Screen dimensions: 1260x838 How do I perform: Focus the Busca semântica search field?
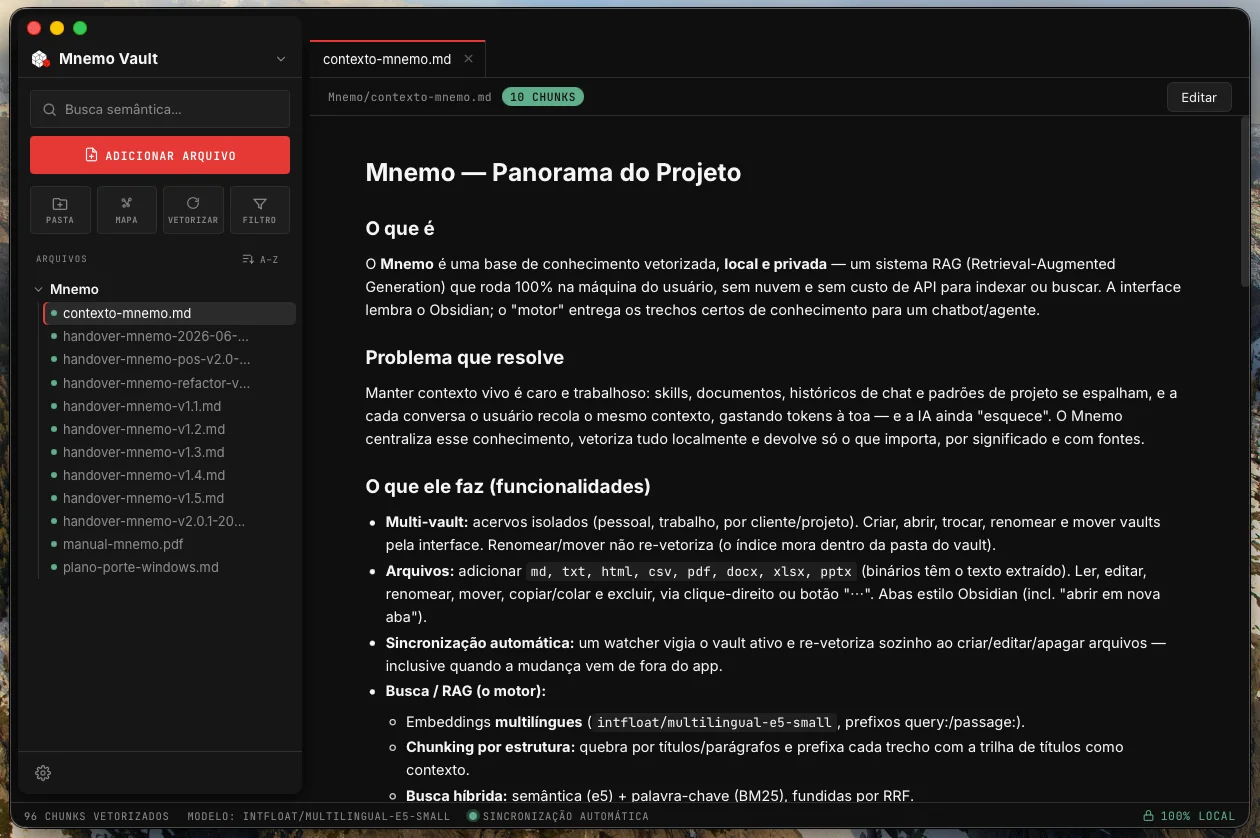tap(160, 109)
